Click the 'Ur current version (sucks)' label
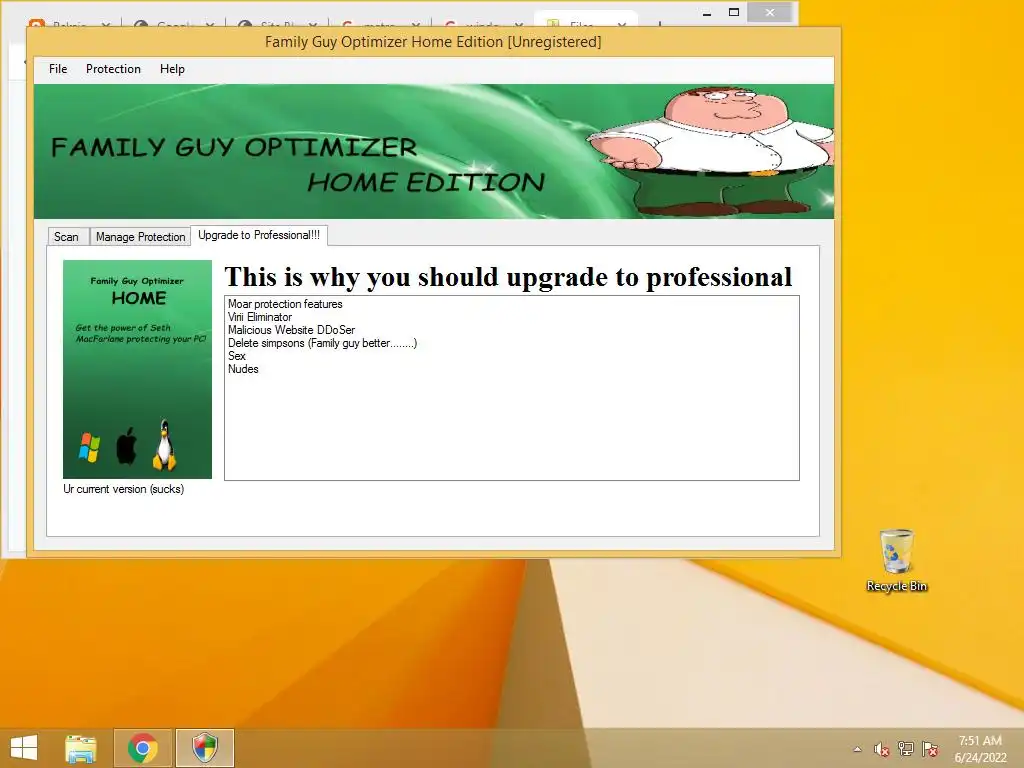 pos(123,488)
